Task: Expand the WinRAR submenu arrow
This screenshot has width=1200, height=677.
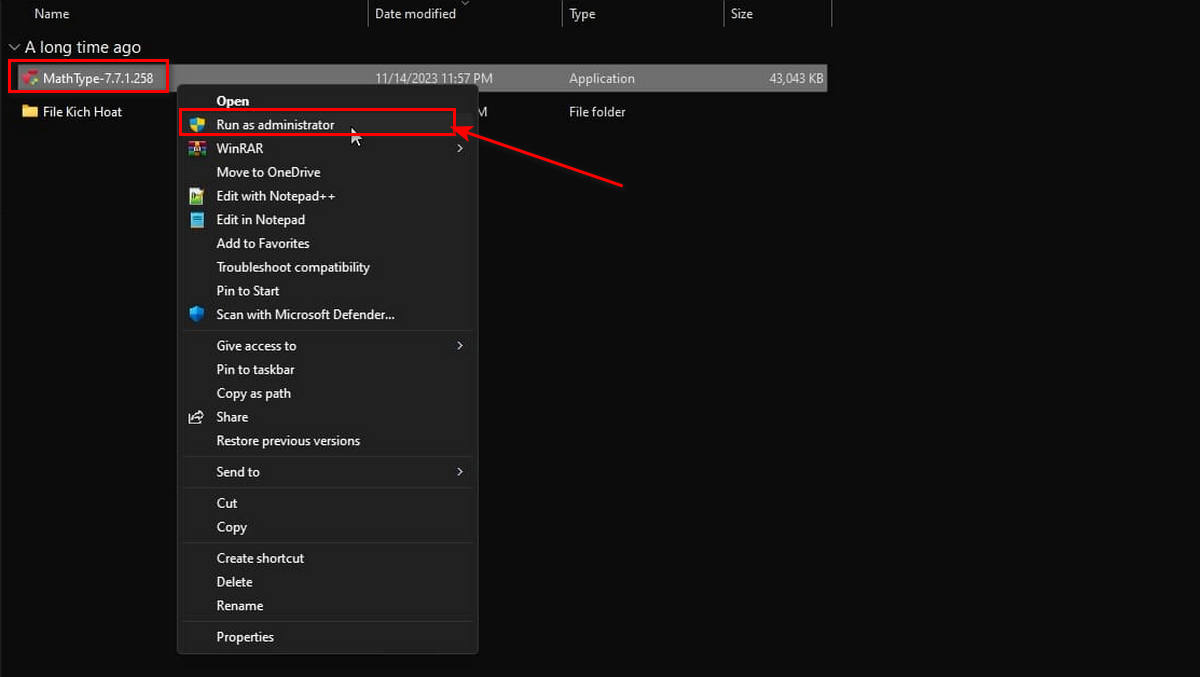Action: pos(460,148)
